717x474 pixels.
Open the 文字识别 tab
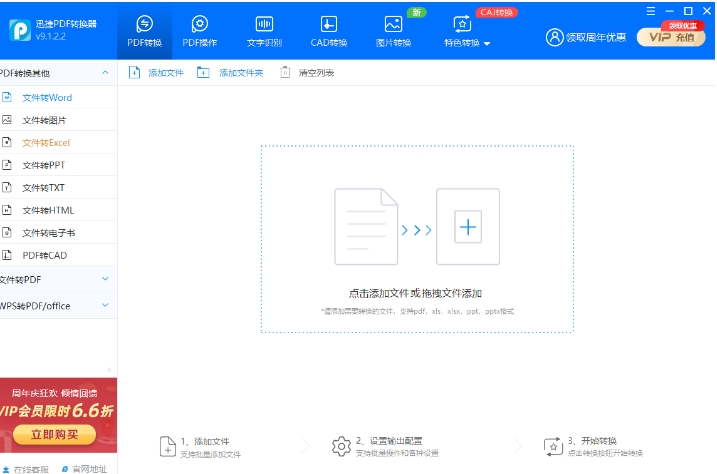(x=264, y=31)
